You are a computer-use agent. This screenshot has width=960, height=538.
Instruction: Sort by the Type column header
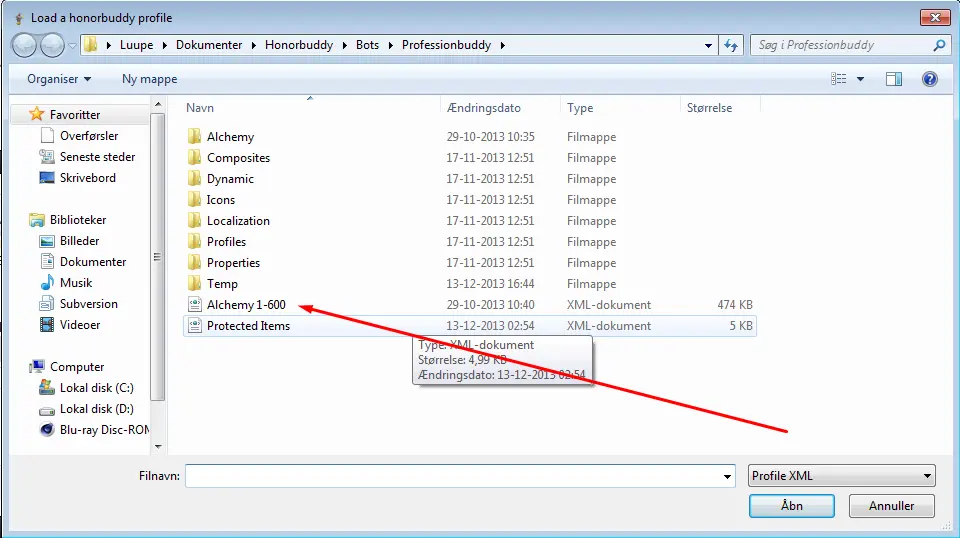click(x=580, y=108)
